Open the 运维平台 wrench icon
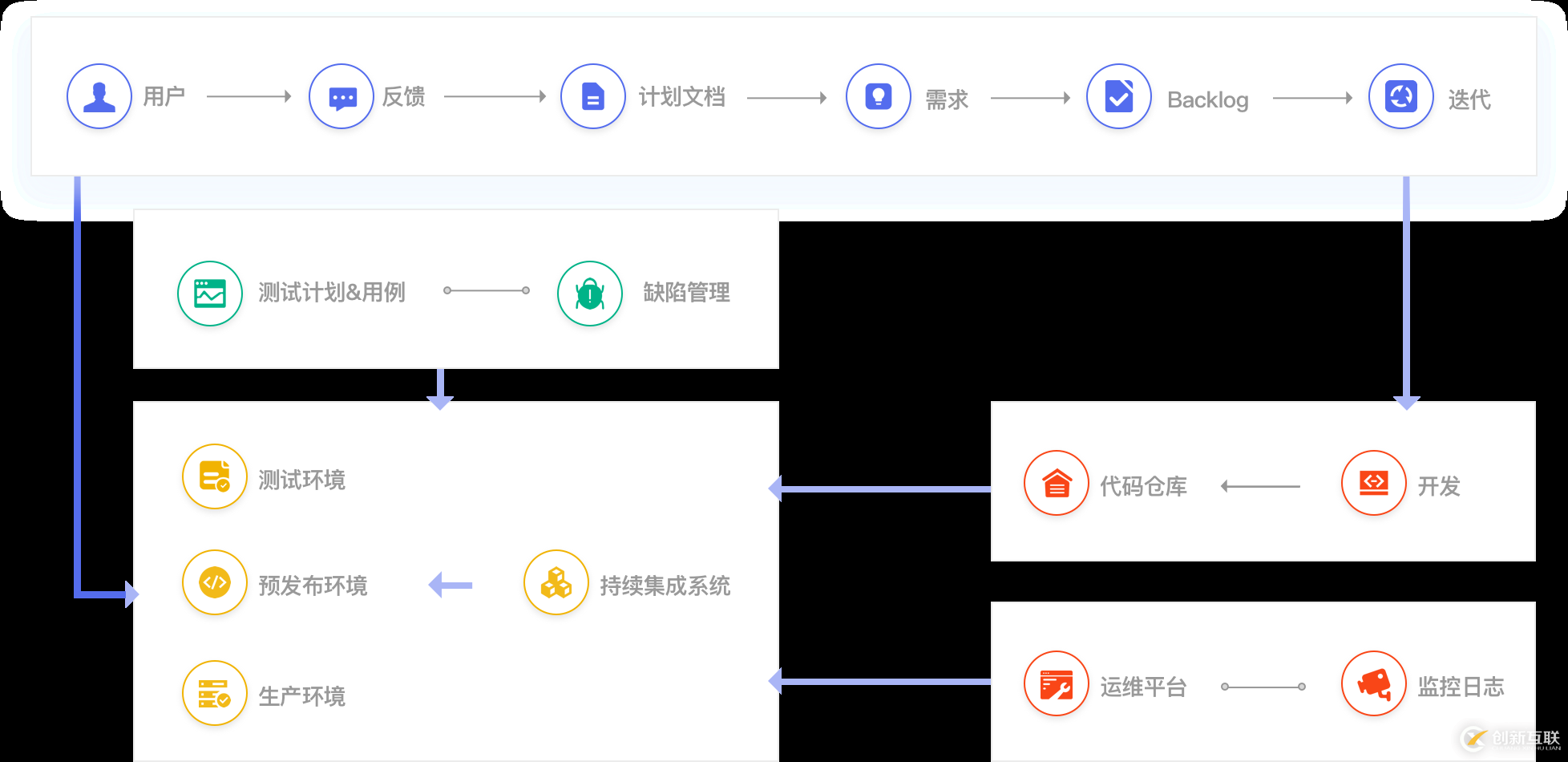This screenshot has height=762, width=1568. point(1056,684)
